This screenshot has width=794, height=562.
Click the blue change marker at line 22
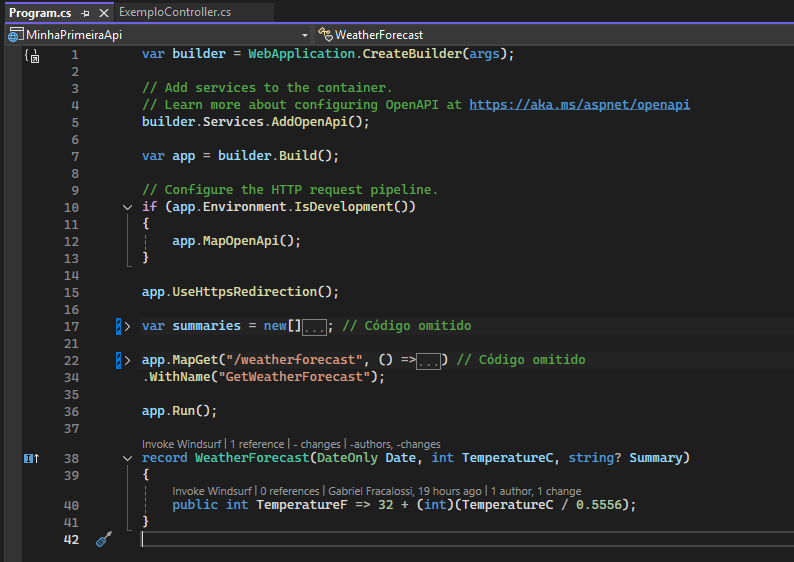point(118,360)
